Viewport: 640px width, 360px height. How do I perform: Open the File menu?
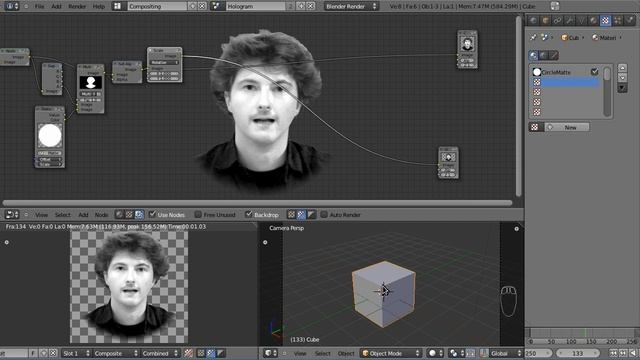[39, 6]
